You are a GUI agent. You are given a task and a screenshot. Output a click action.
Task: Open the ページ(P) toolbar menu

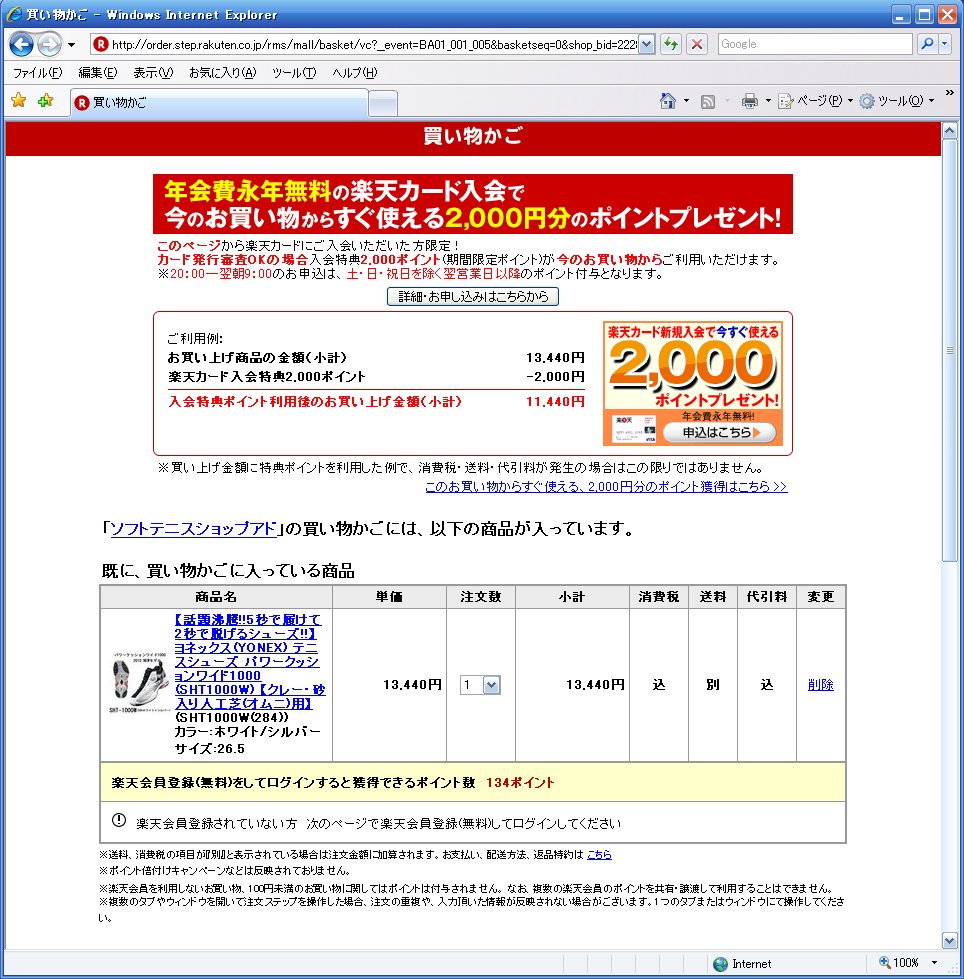pos(815,101)
